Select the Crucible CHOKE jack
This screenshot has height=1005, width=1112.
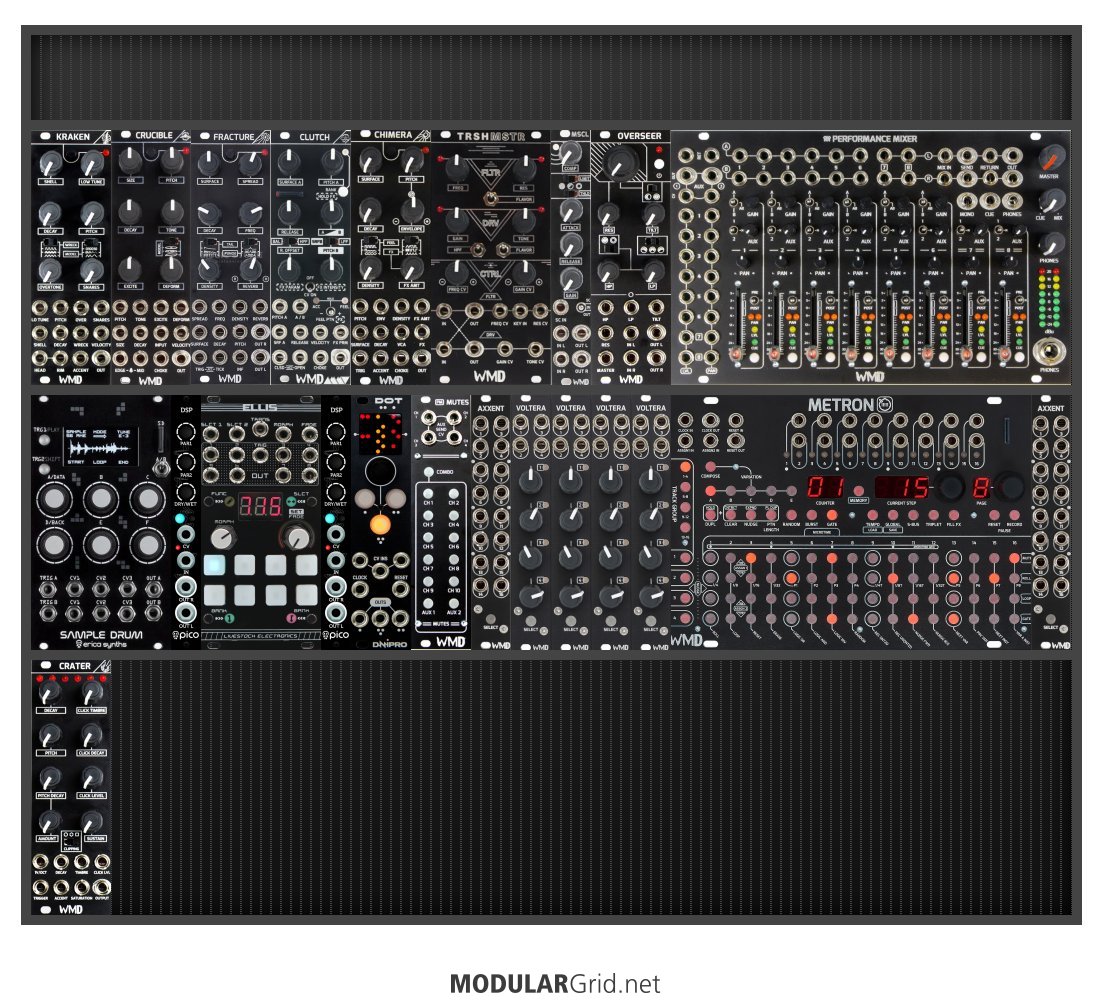click(161, 359)
